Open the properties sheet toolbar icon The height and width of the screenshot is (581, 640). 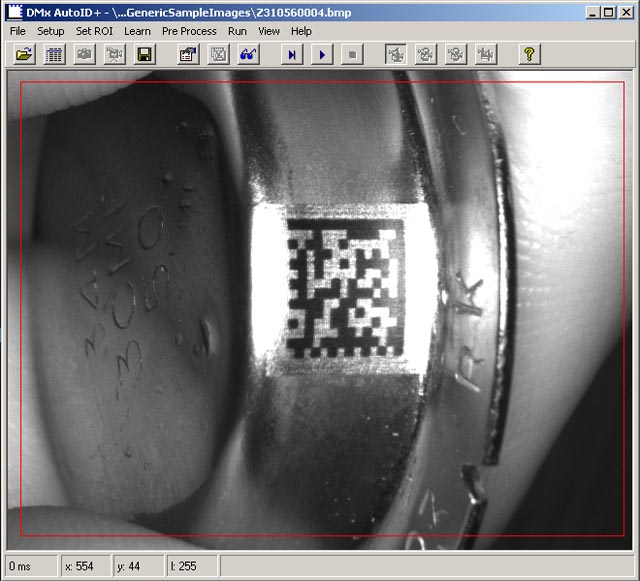187,54
